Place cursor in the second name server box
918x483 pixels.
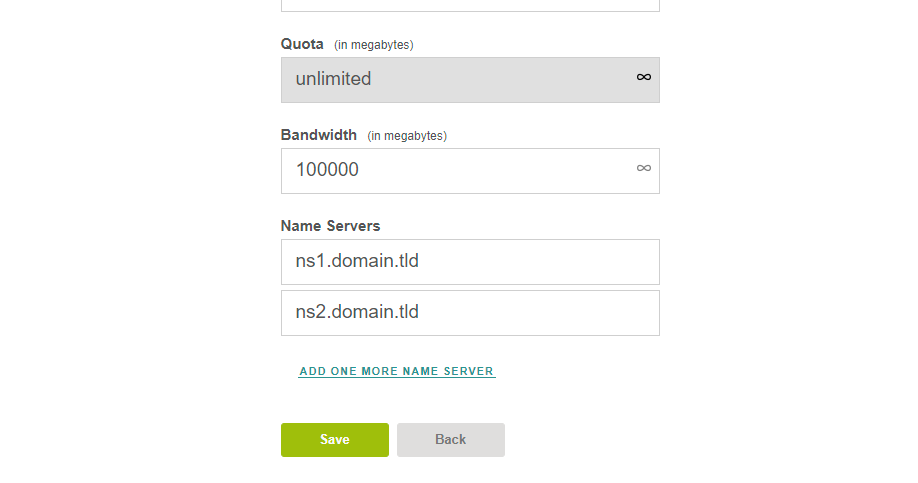pos(470,313)
